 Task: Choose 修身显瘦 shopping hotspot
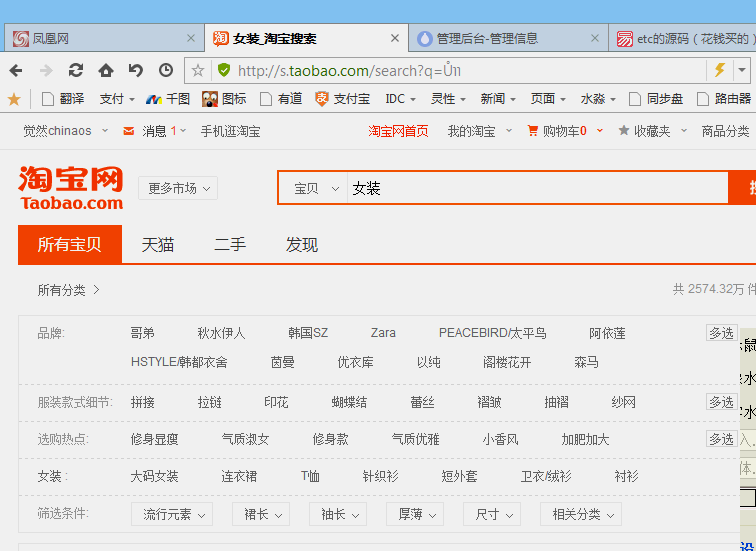click(154, 439)
